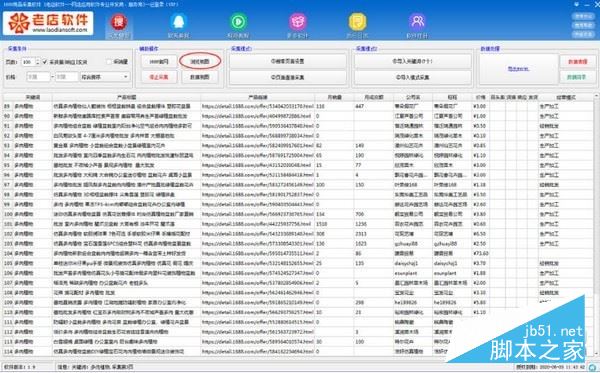Click the laodiansoft.com logo
The width and height of the screenshot is (600, 373).
pyautogui.click(x=48, y=23)
